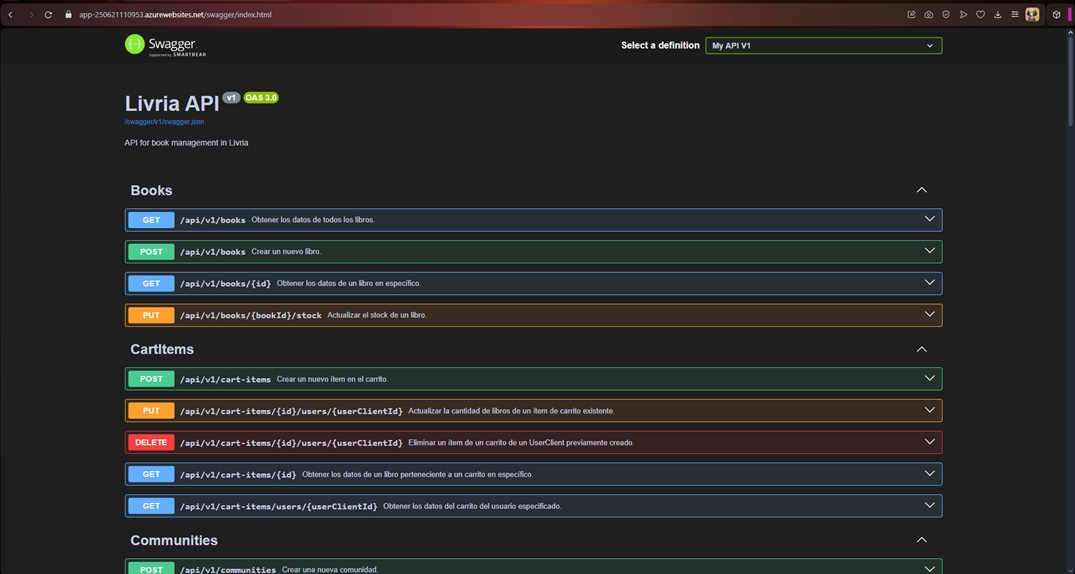The height and width of the screenshot is (574, 1075).
Task: Open browser downloads icon
Action: tap(998, 14)
